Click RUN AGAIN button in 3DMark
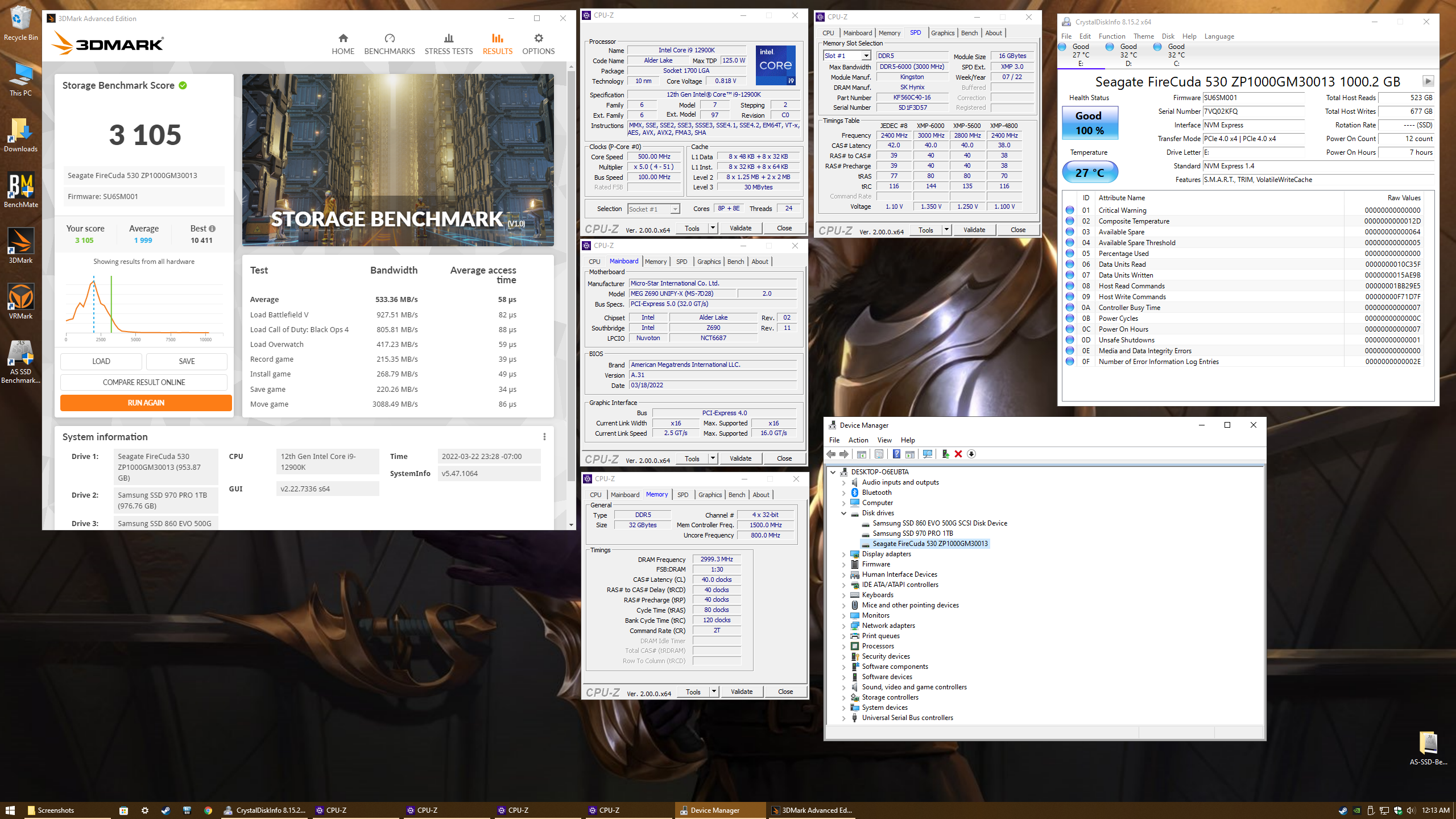The image size is (1456, 819). click(146, 403)
